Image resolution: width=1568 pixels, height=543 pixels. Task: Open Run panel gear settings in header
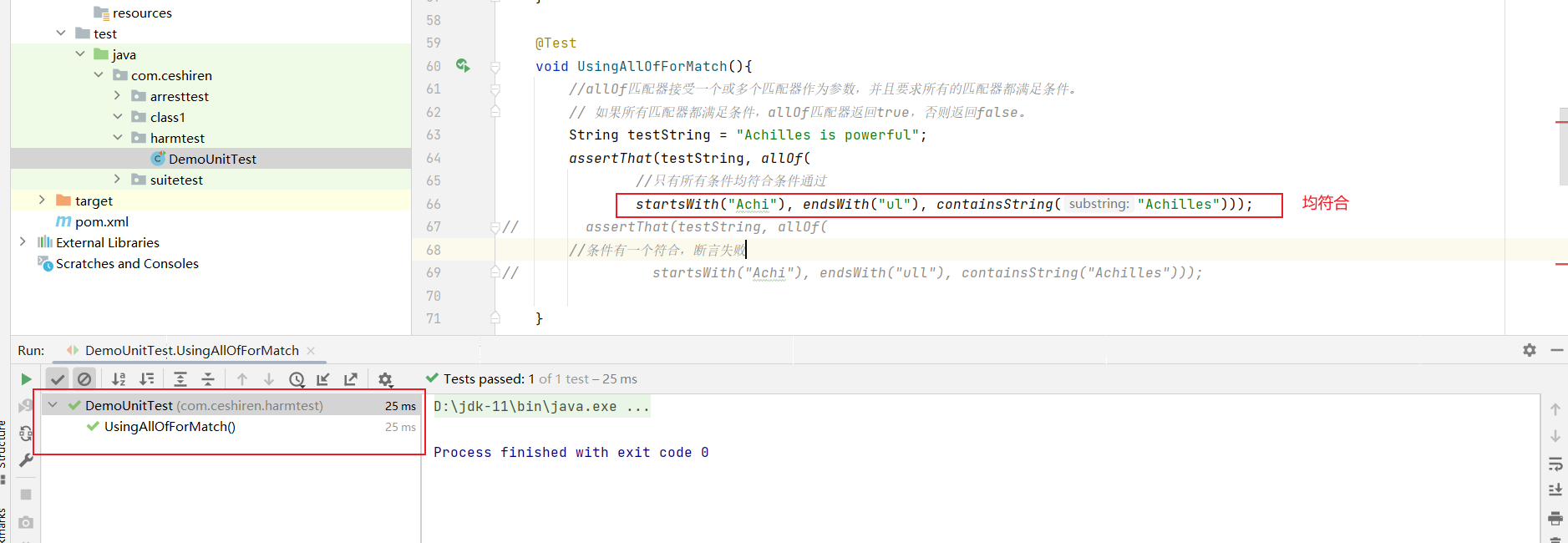point(1529,350)
